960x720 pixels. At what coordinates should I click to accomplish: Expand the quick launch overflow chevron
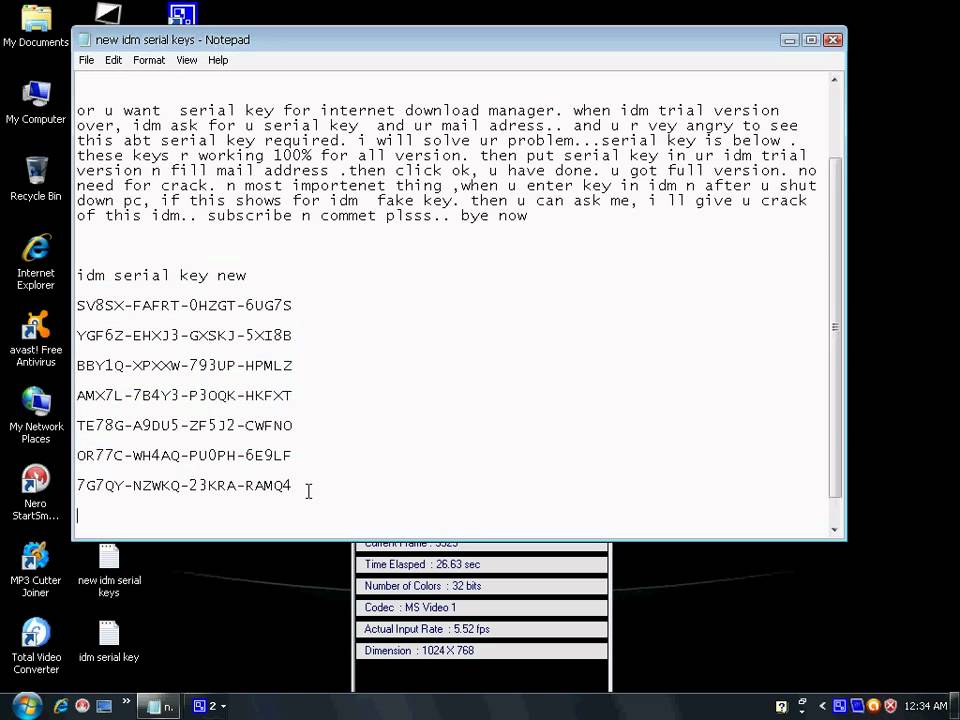coord(126,702)
